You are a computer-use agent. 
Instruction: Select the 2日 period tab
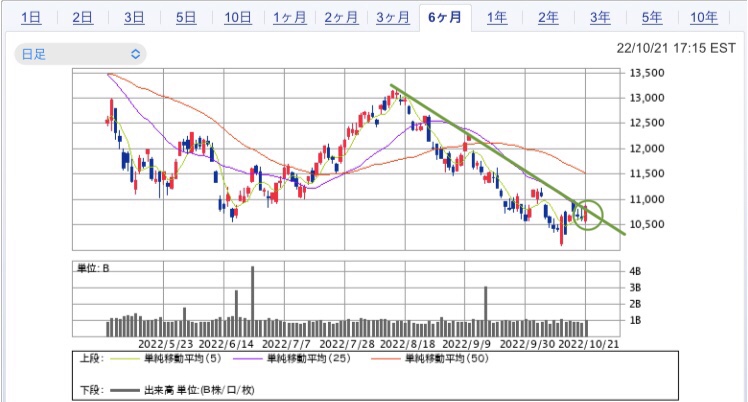point(83,18)
